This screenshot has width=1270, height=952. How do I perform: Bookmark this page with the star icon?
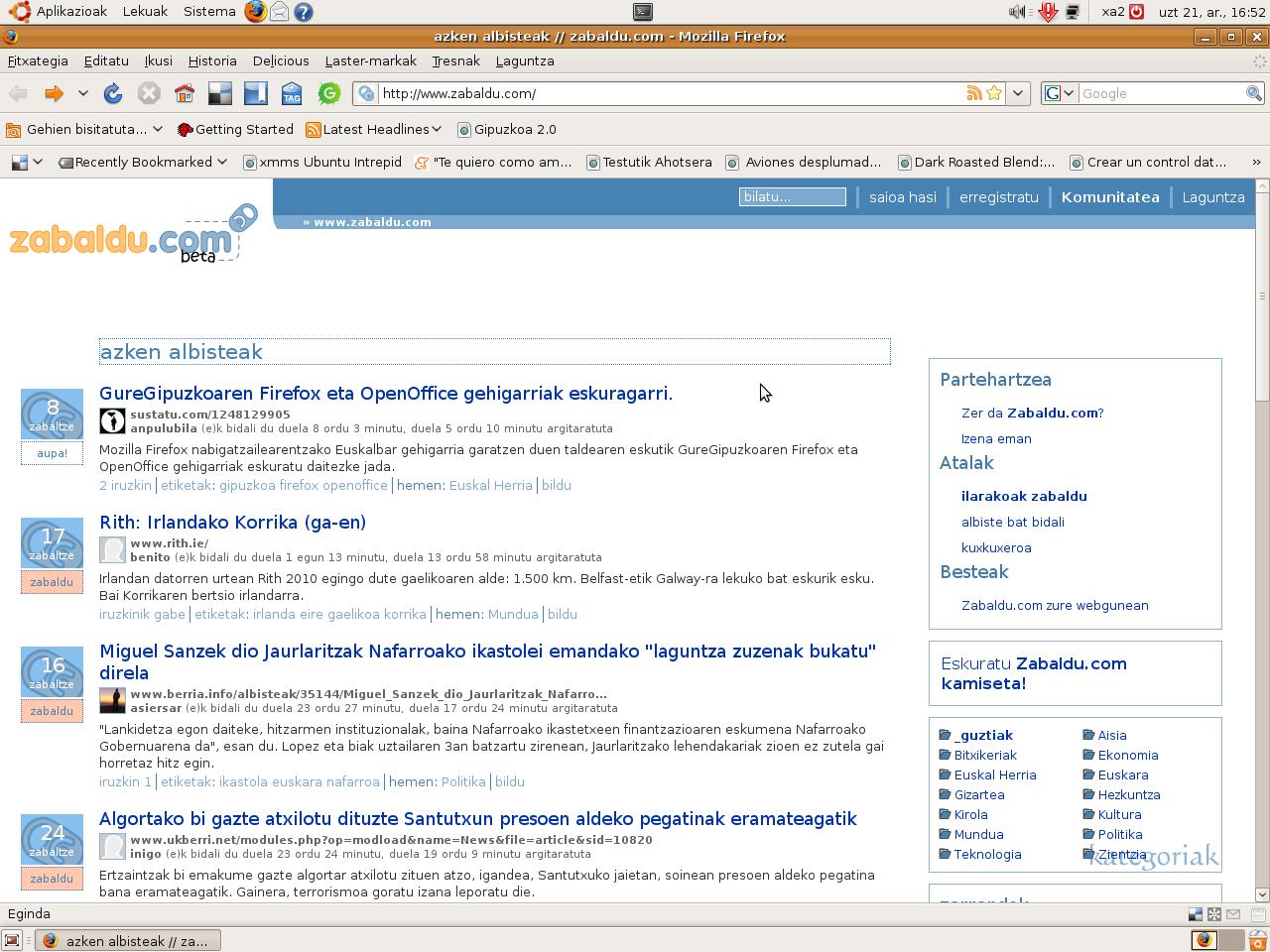(x=994, y=93)
